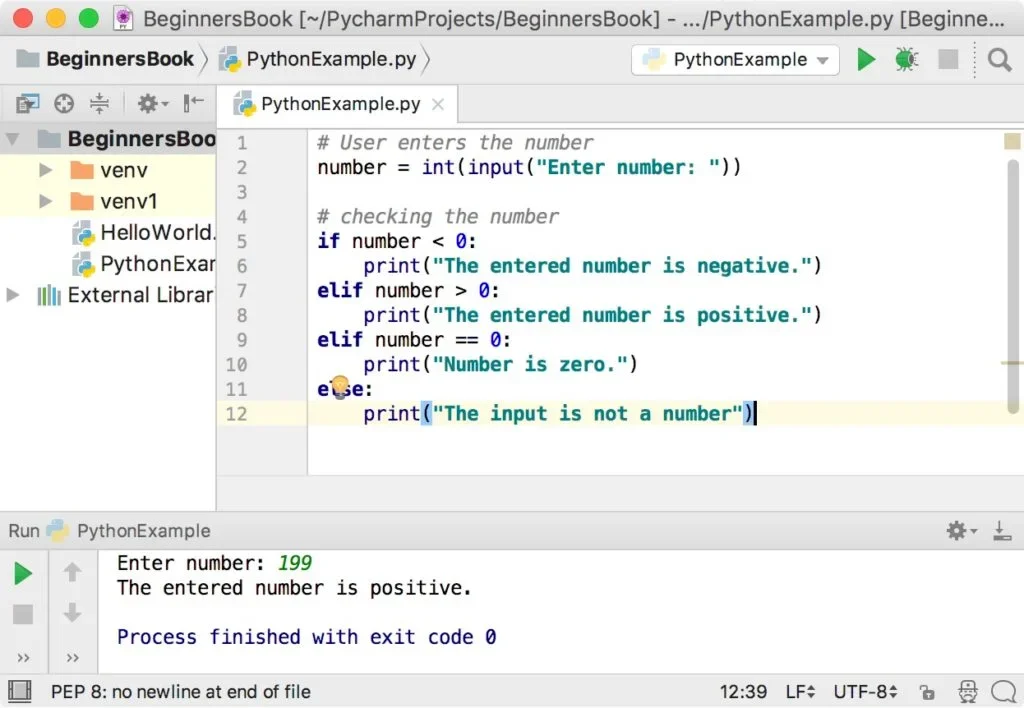1024x708 pixels.
Task: Collapse all with the project pane icon
Action: tap(99, 103)
